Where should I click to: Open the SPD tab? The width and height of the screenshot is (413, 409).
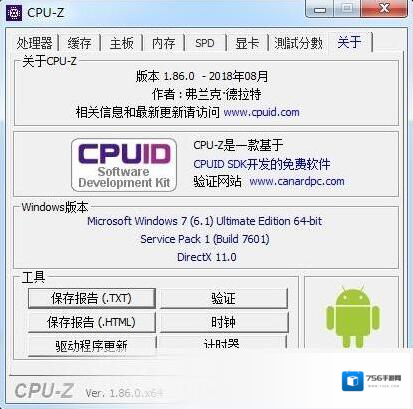coord(205,43)
